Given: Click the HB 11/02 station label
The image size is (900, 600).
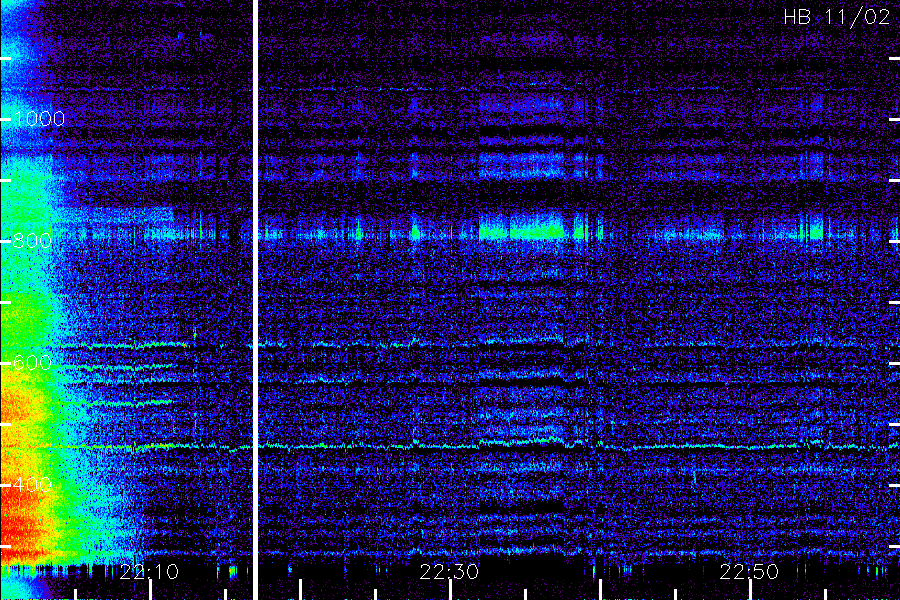Looking at the screenshot, I should [837, 17].
